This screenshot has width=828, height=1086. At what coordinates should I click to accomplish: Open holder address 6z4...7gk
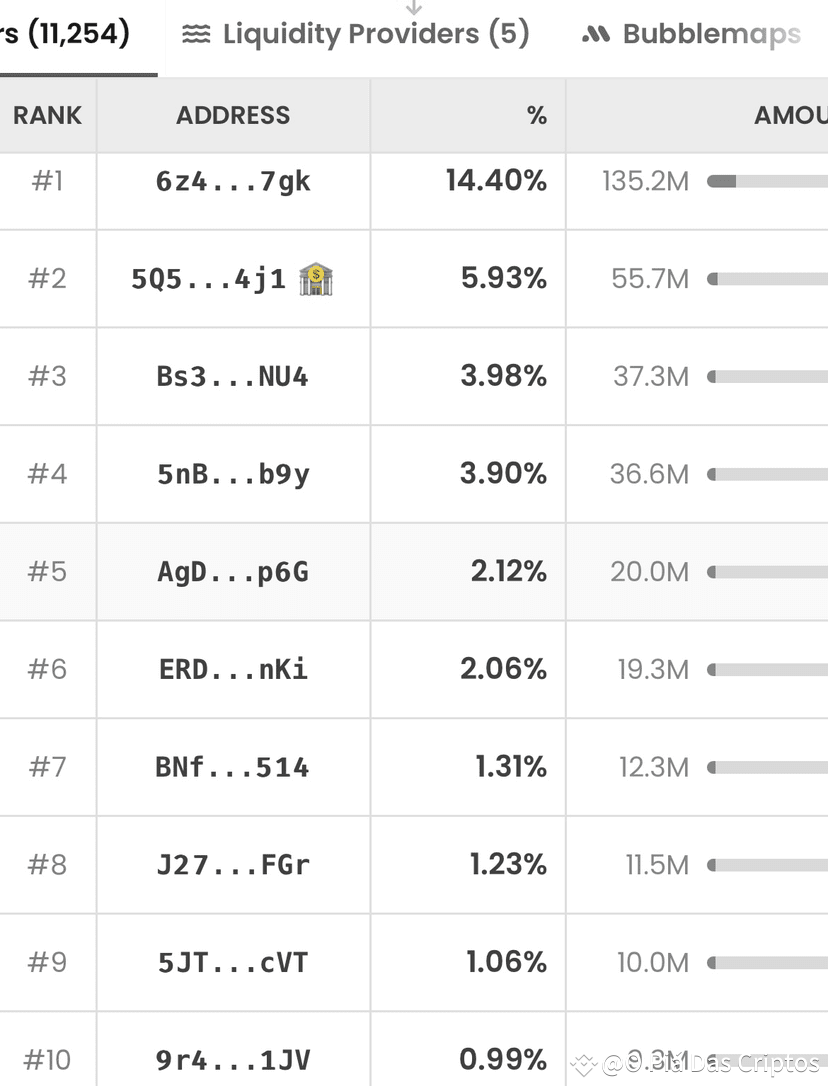coord(233,181)
